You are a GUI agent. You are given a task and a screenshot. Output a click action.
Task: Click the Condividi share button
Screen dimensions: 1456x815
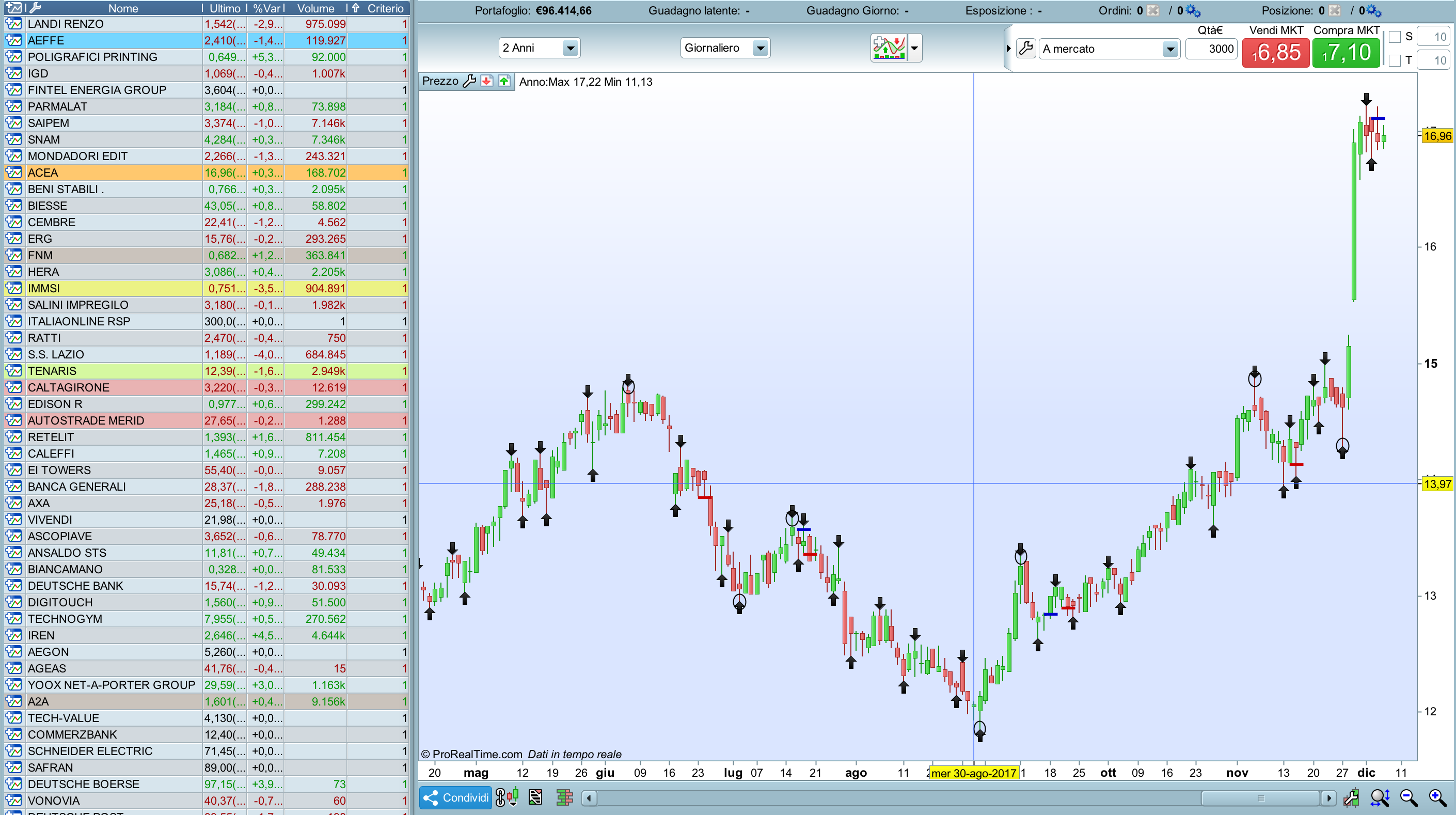click(x=456, y=797)
